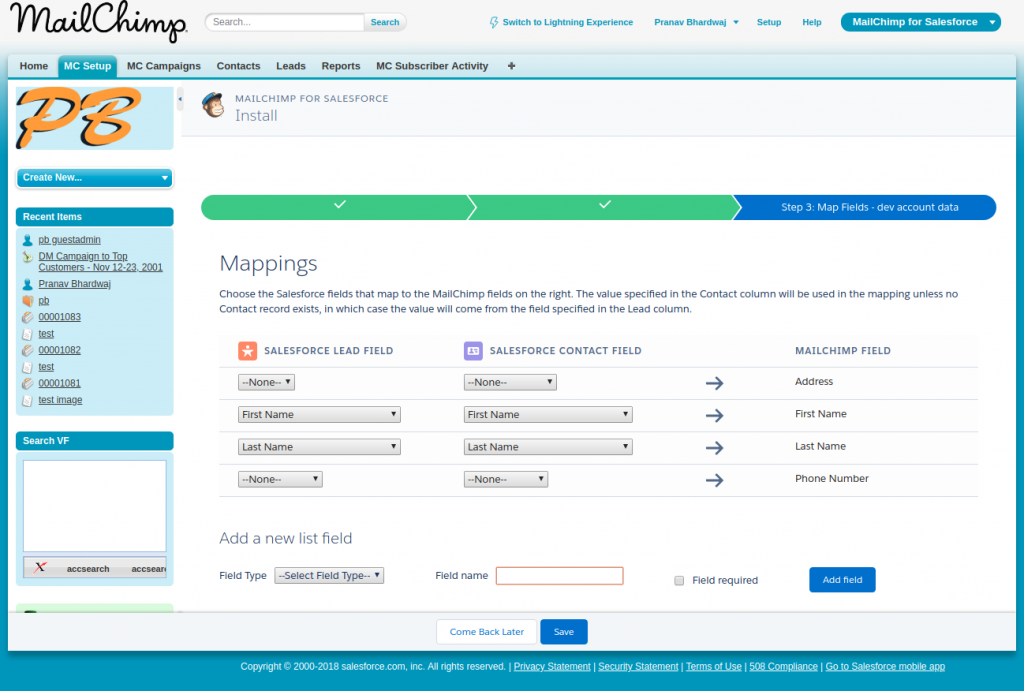1024x691 pixels.
Task: Click the red X icon in Search VF
Action: [x=40, y=567]
